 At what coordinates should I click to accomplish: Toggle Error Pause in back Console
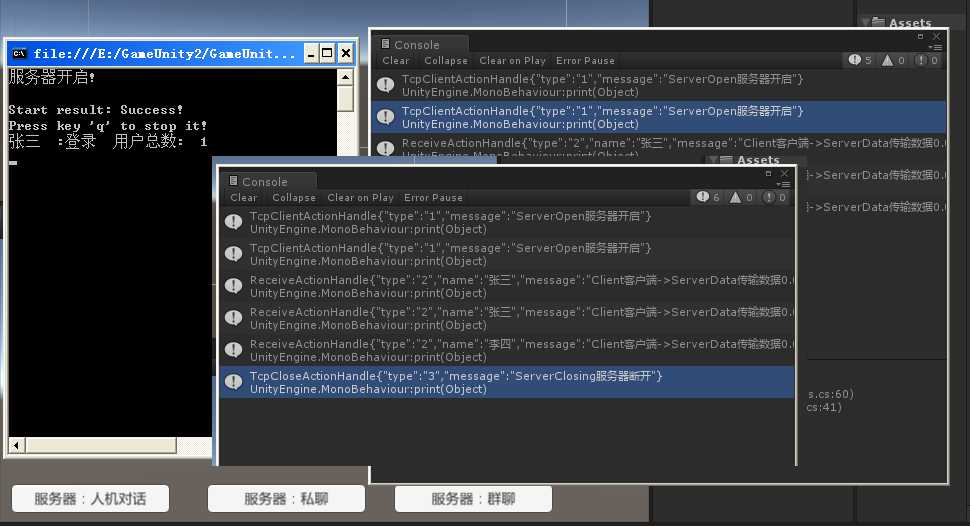(x=585, y=61)
